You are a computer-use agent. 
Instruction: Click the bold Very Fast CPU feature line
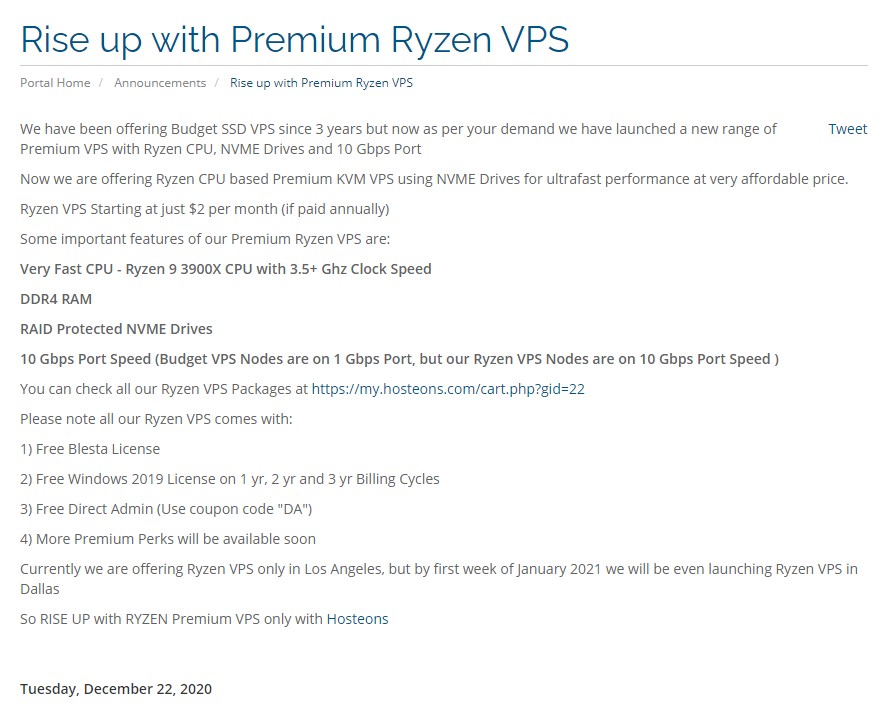[226, 268]
